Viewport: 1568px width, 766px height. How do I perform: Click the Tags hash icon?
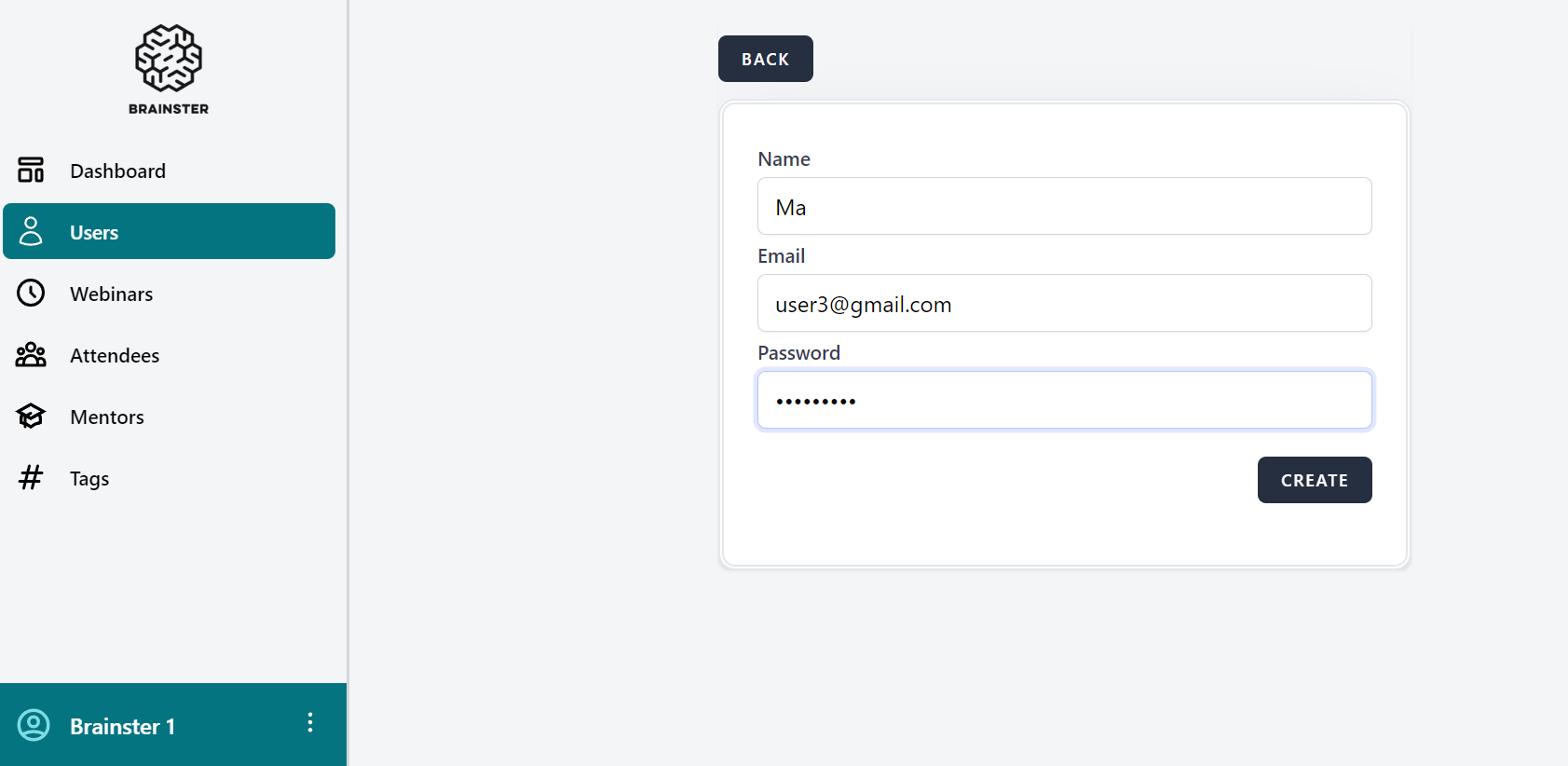tap(31, 478)
